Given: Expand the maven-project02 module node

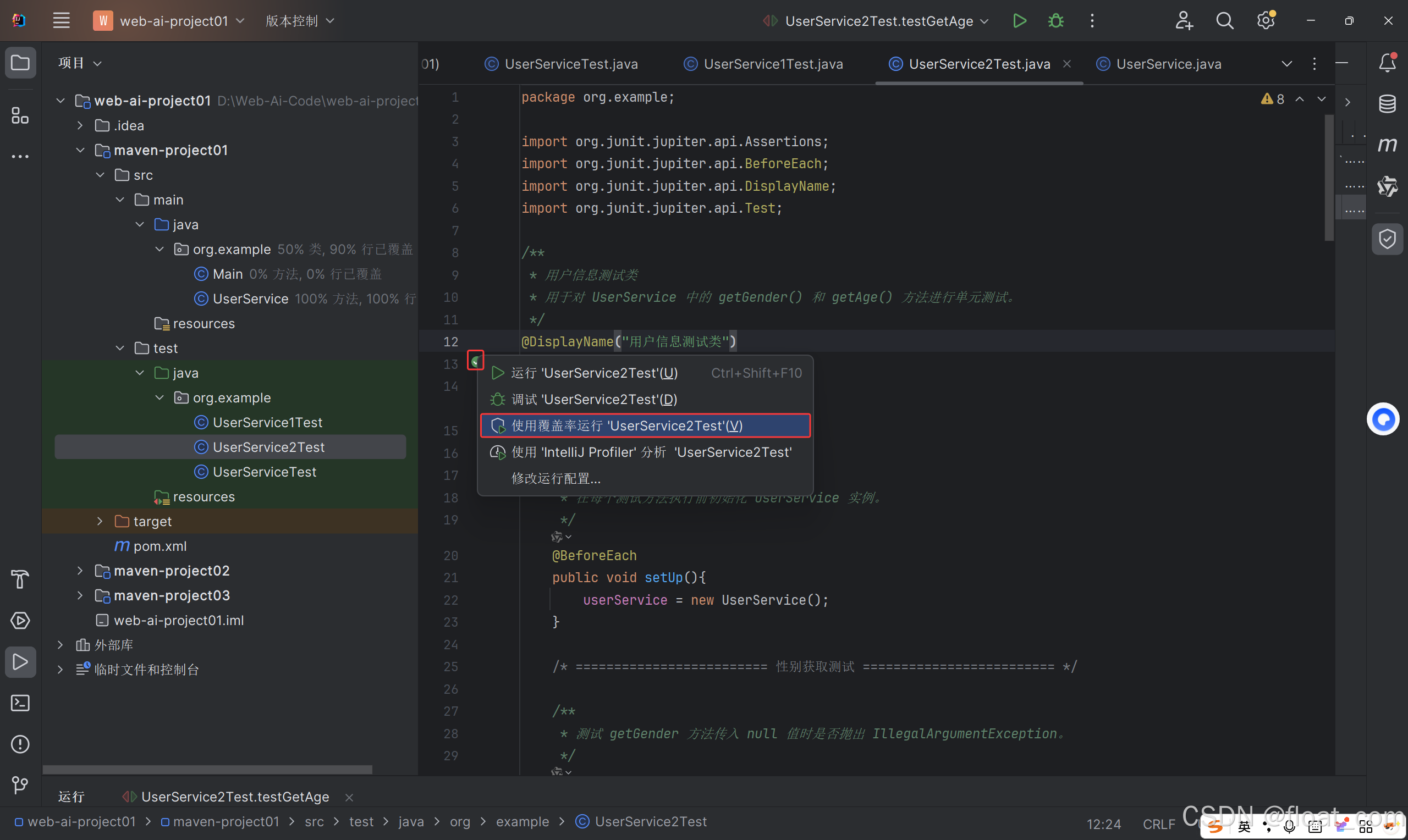Looking at the screenshot, I should coord(80,571).
